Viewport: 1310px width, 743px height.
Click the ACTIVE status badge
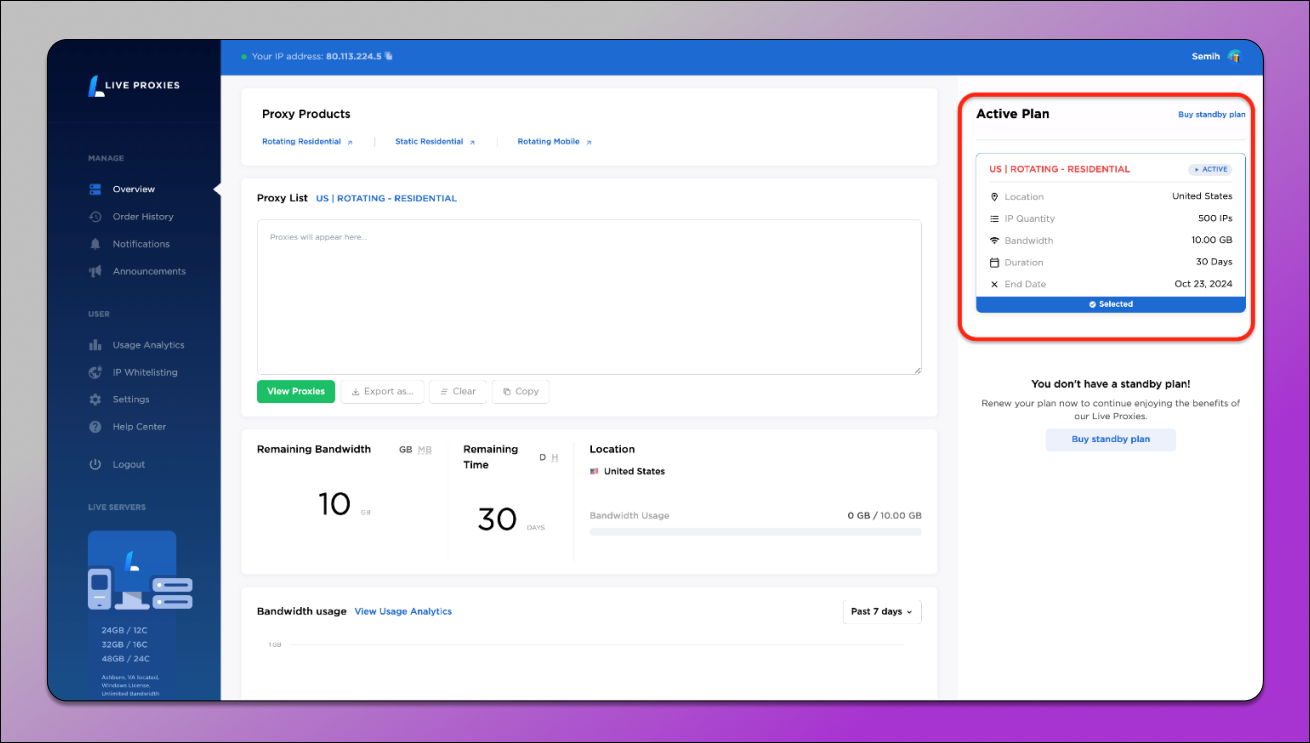tap(1210, 170)
